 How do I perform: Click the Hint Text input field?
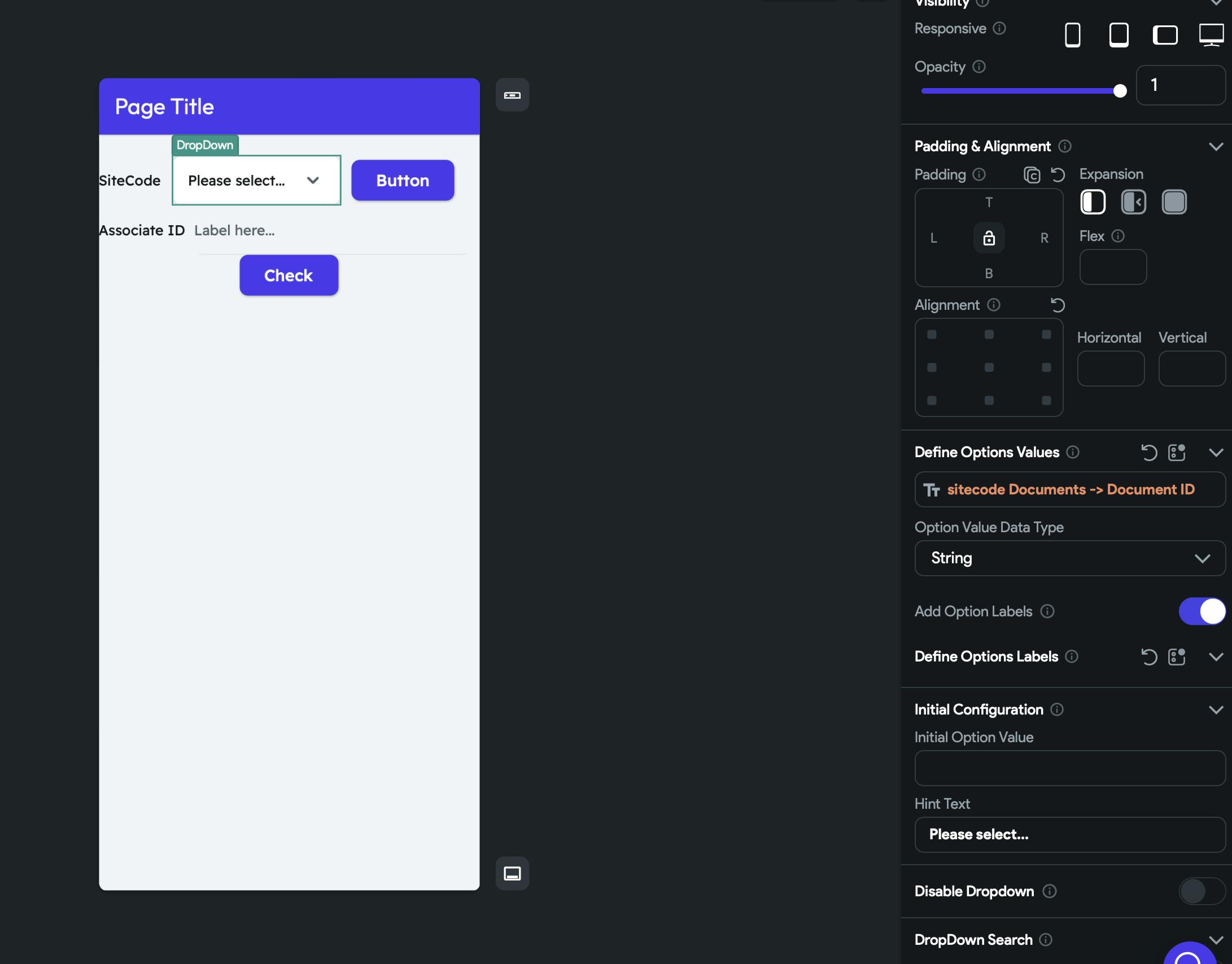point(1069,835)
